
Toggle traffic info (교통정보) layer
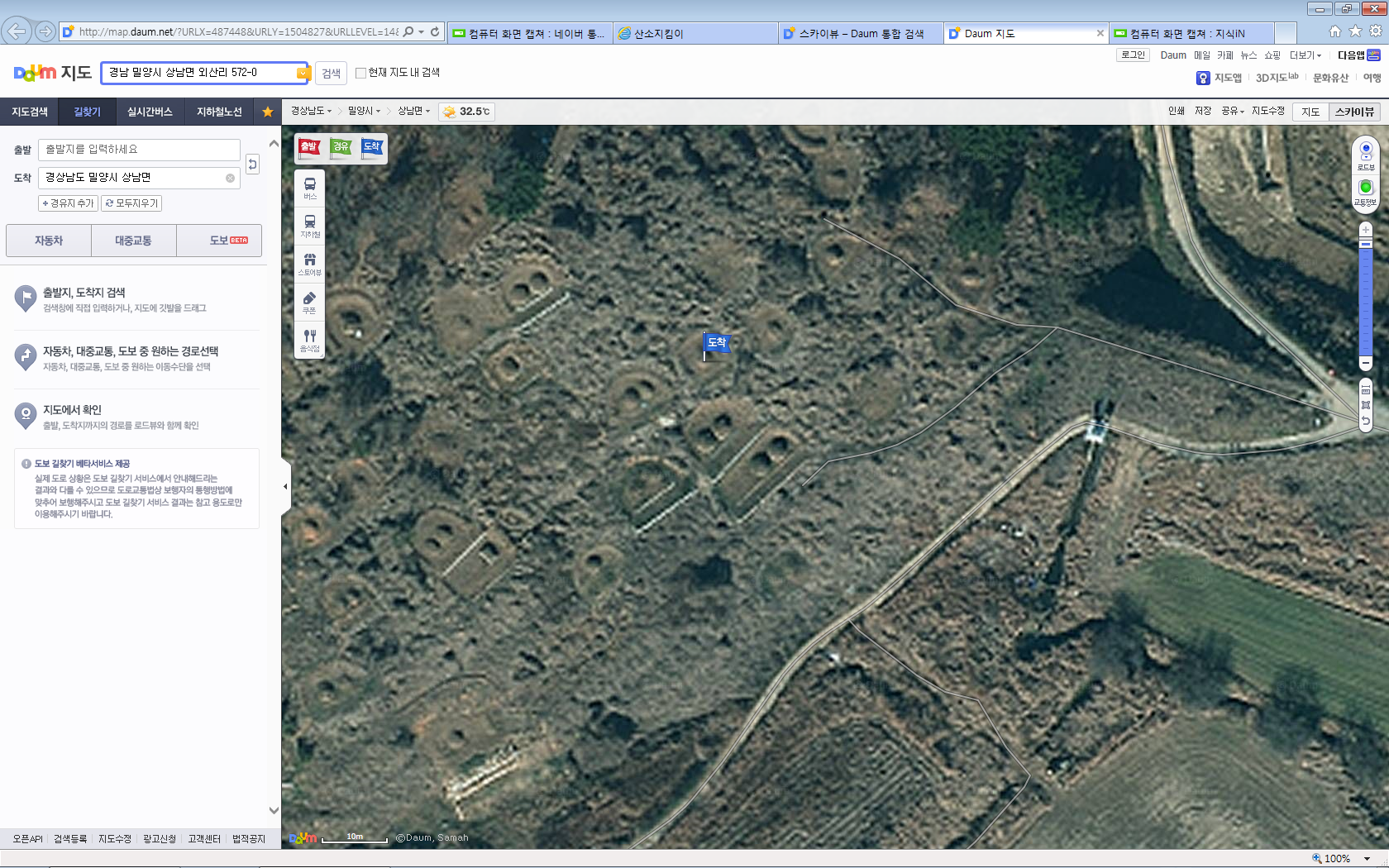point(1366,192)
